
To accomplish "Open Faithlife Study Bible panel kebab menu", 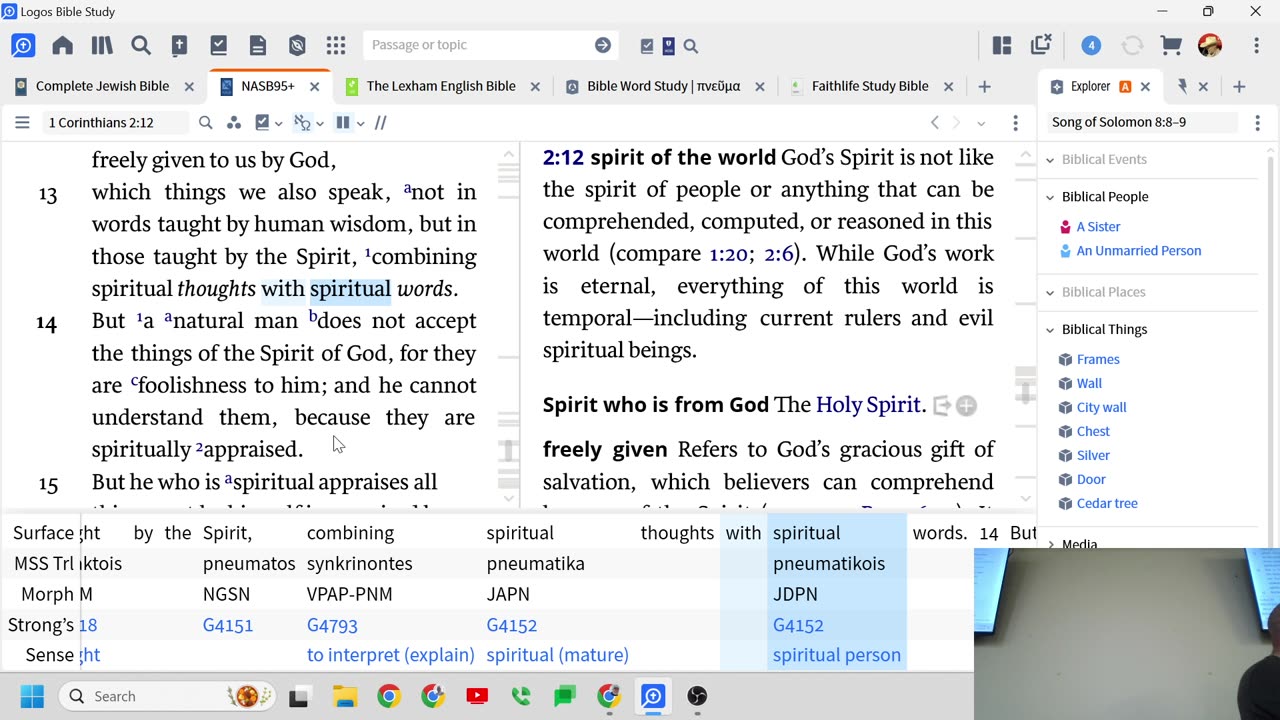I will click(x=1015, y=123).
